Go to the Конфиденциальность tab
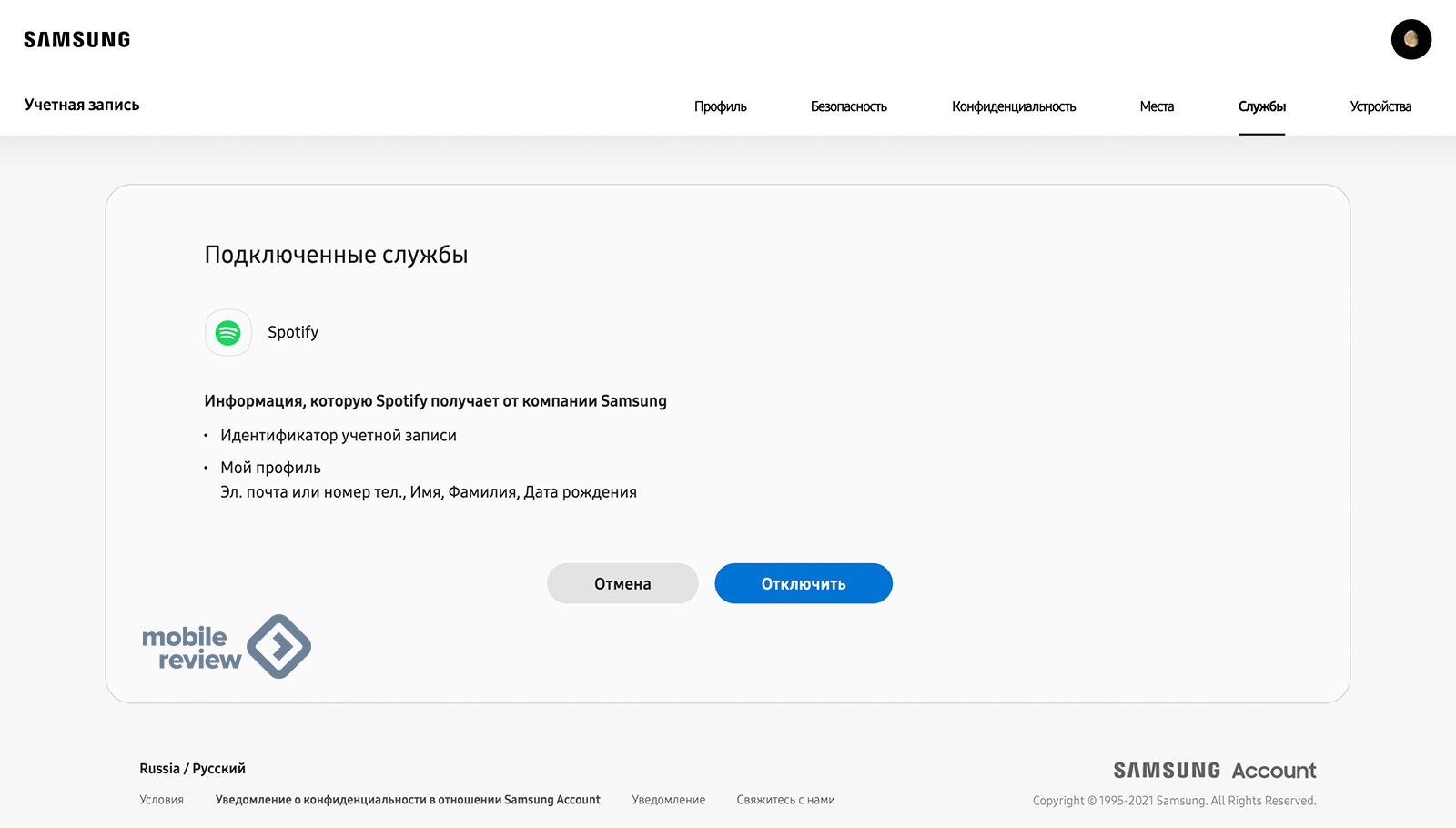Screen dimensions: 1456x828 1014,106
